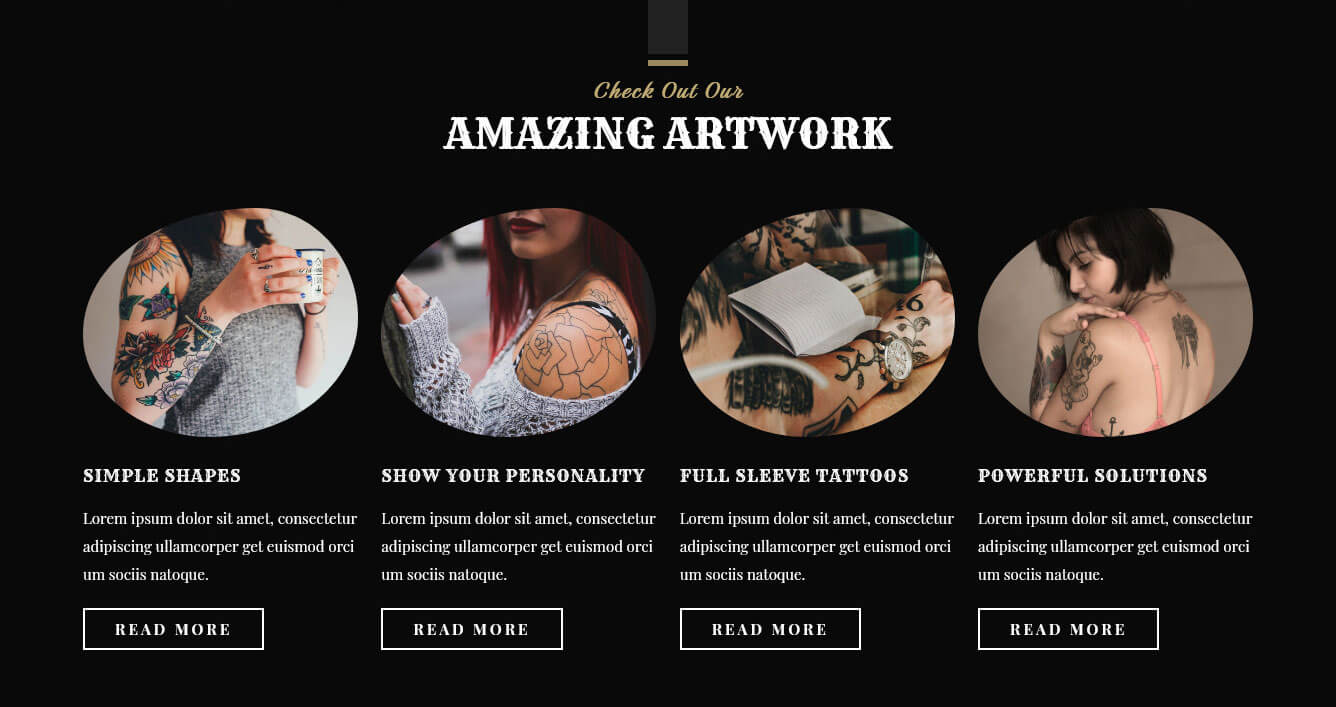Click the Show Your Personality title

(x=513, y=476)
